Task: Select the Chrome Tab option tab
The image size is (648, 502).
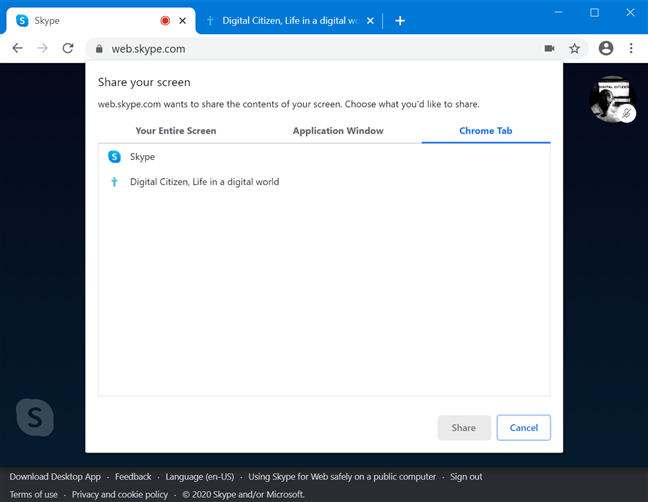Action: [486, 131]
